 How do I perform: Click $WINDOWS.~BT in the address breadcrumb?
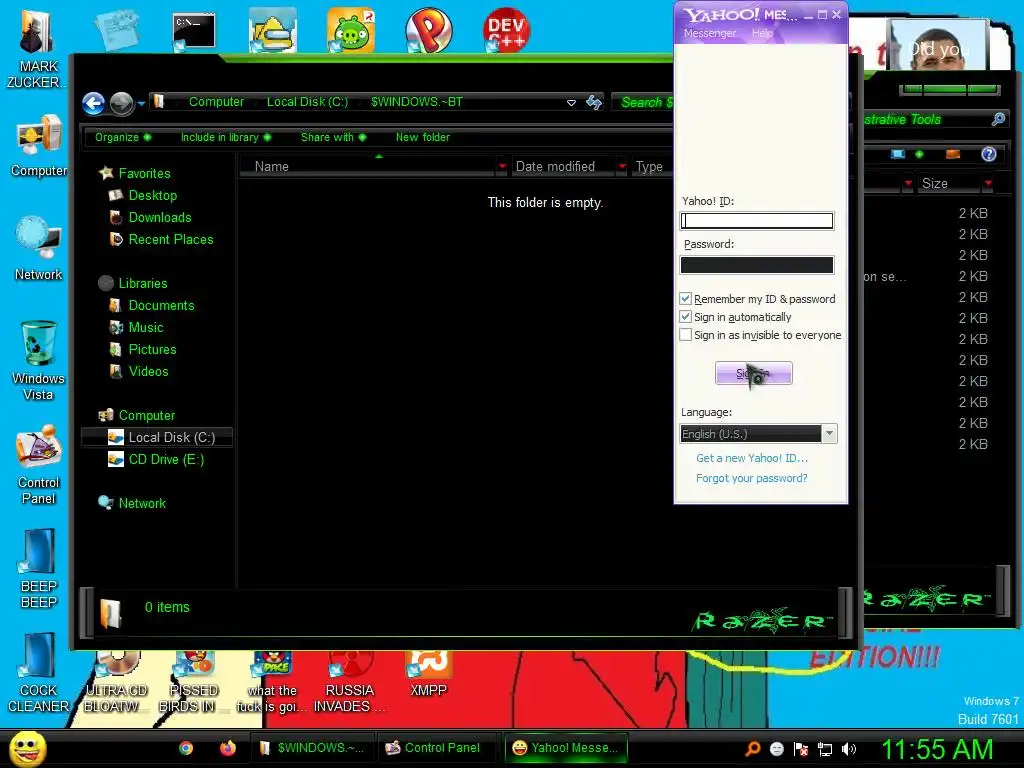click(x=417, y=102)
